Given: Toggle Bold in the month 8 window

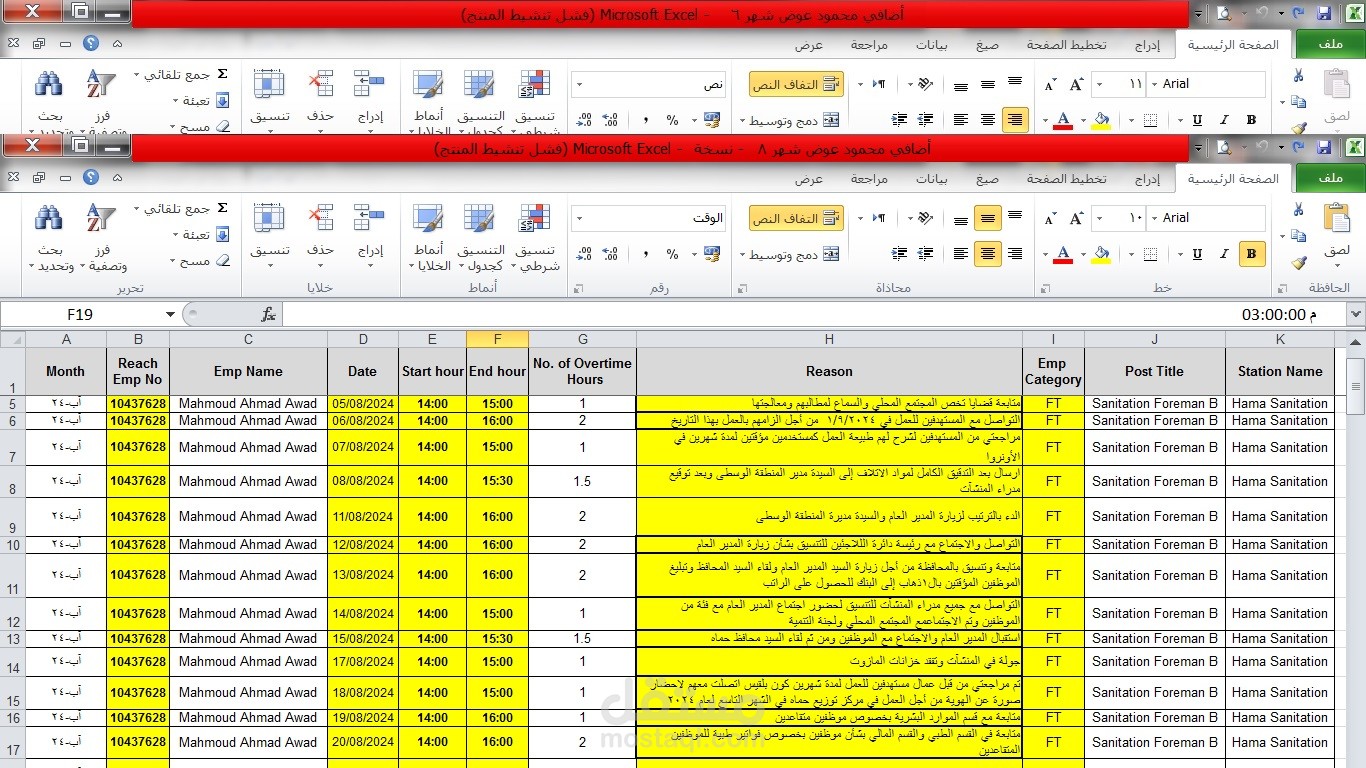Looking at the screenshot, I should tap(1250, 254).
